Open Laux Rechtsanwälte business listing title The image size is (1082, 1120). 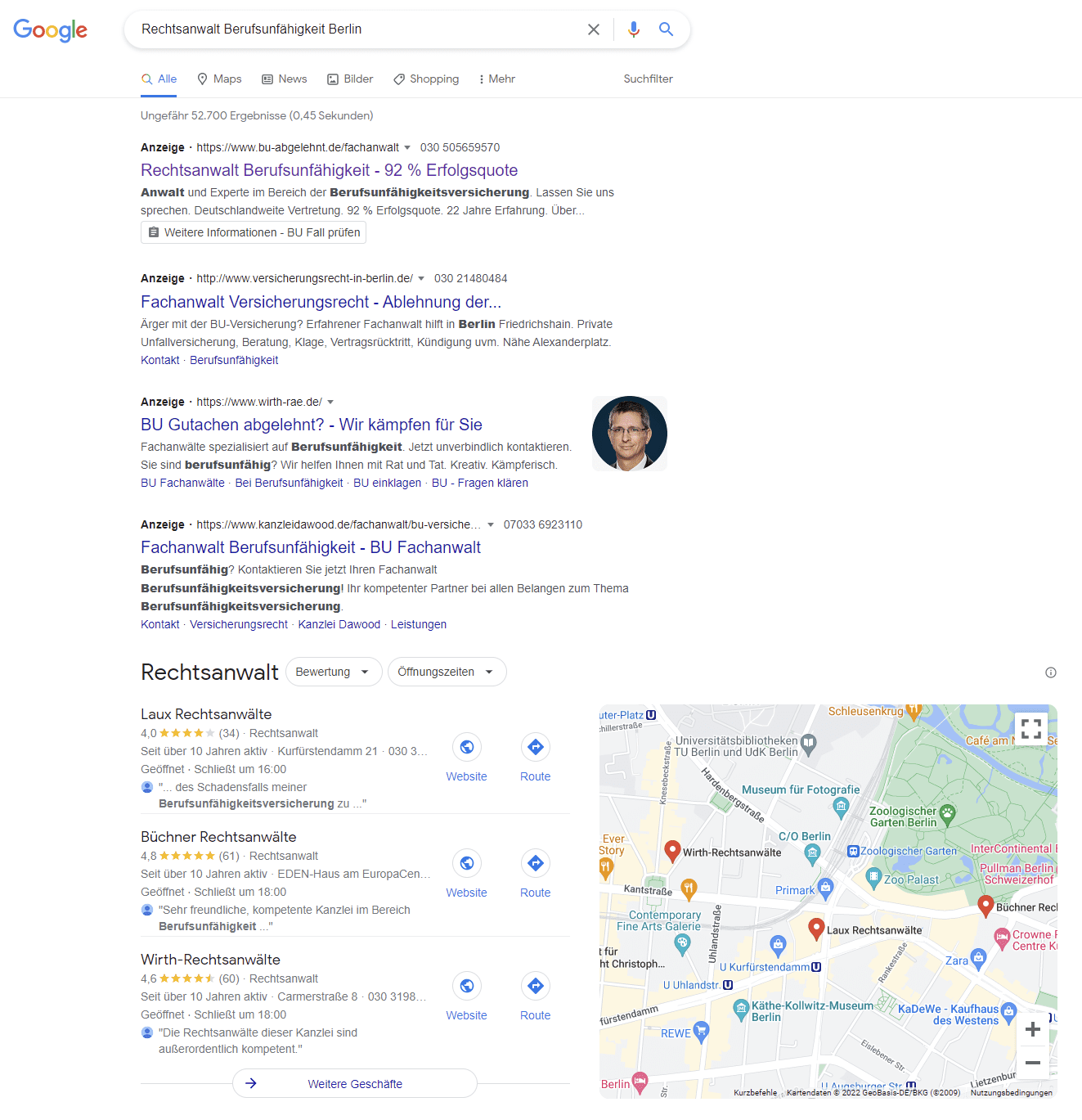point(206,714)
